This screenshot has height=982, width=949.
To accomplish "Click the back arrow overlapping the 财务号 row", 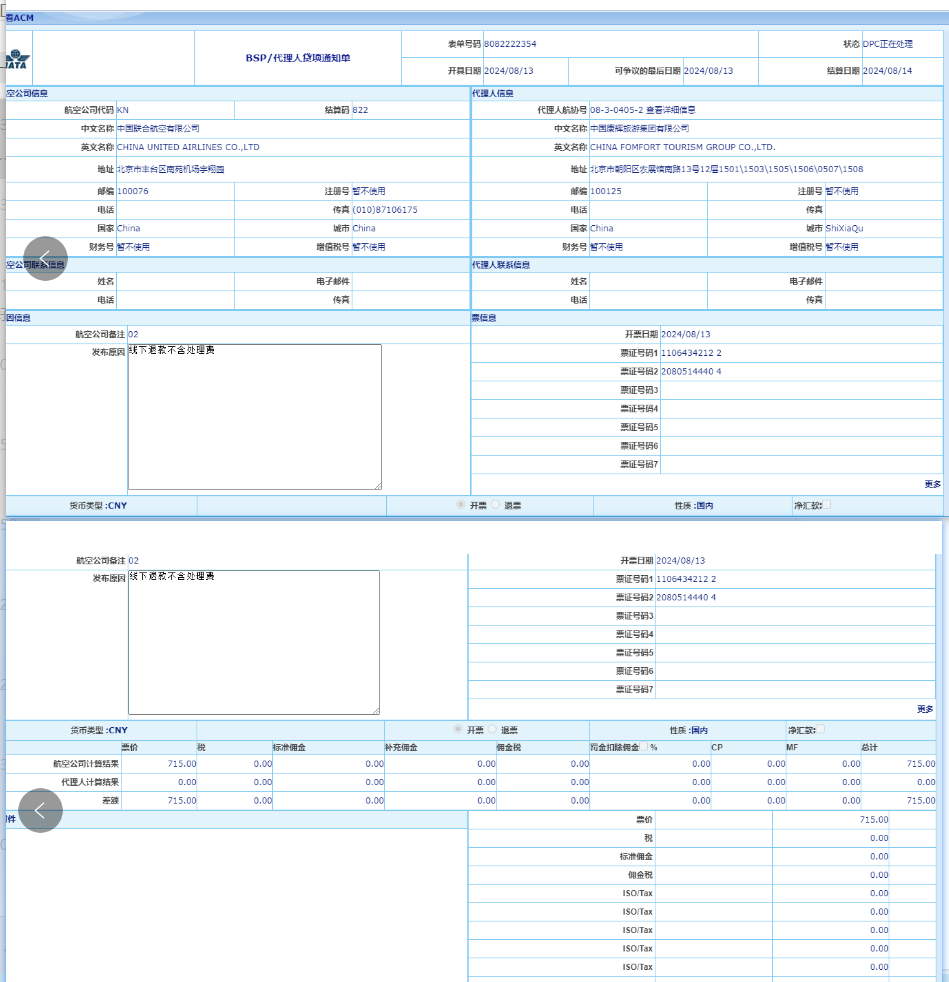I will pos(46,258).
